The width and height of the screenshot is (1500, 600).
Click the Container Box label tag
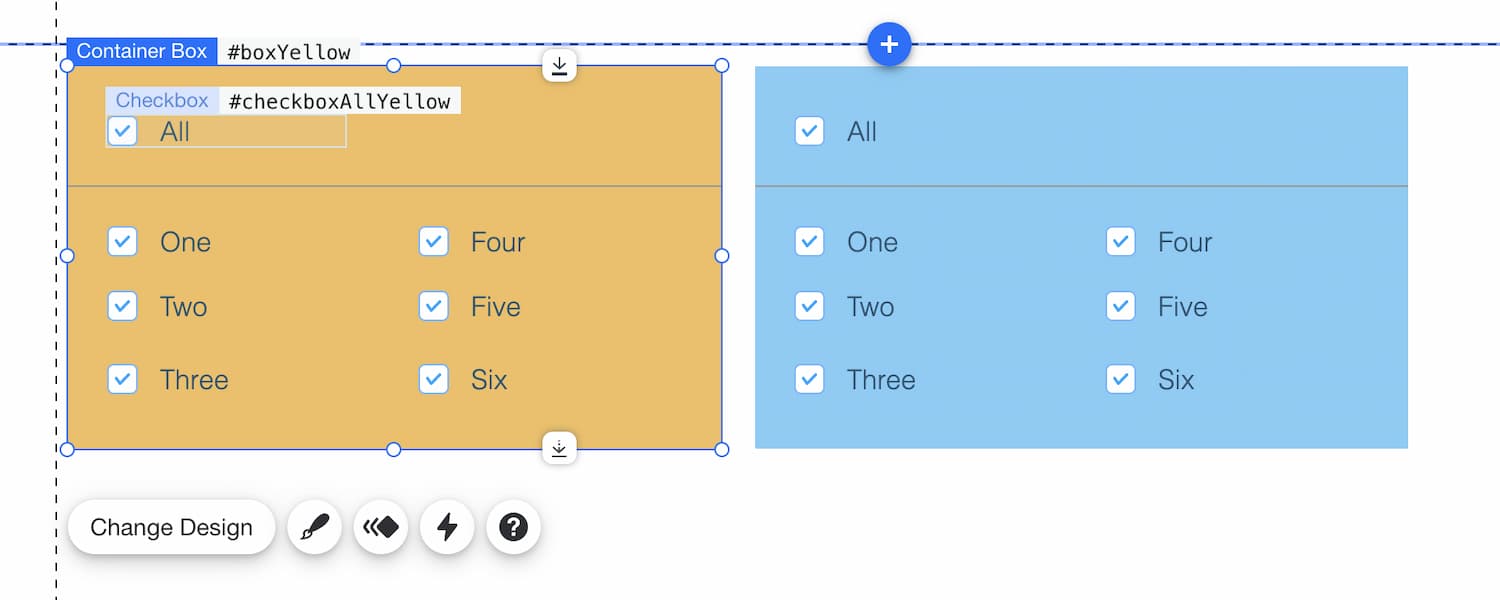point(142,50)
